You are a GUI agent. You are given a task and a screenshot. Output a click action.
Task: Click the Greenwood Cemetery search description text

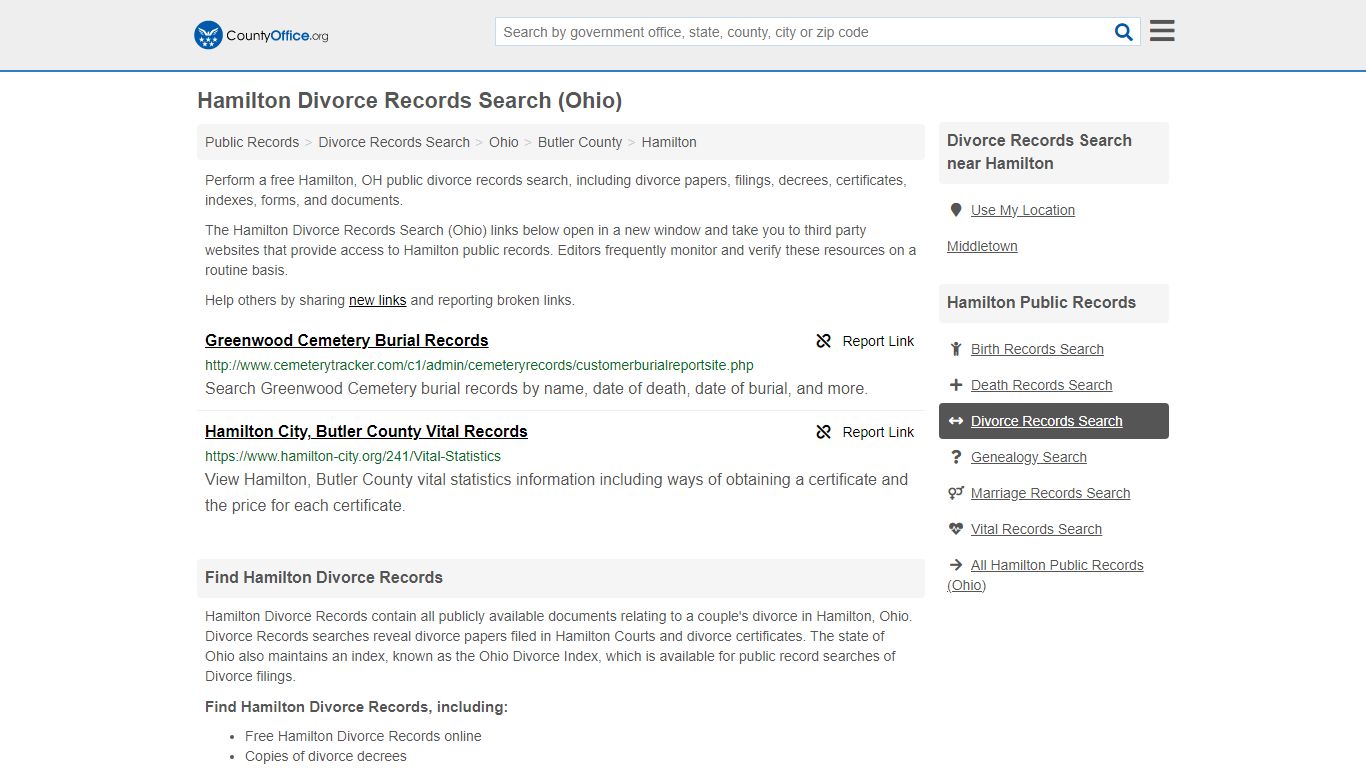[536, 388]
